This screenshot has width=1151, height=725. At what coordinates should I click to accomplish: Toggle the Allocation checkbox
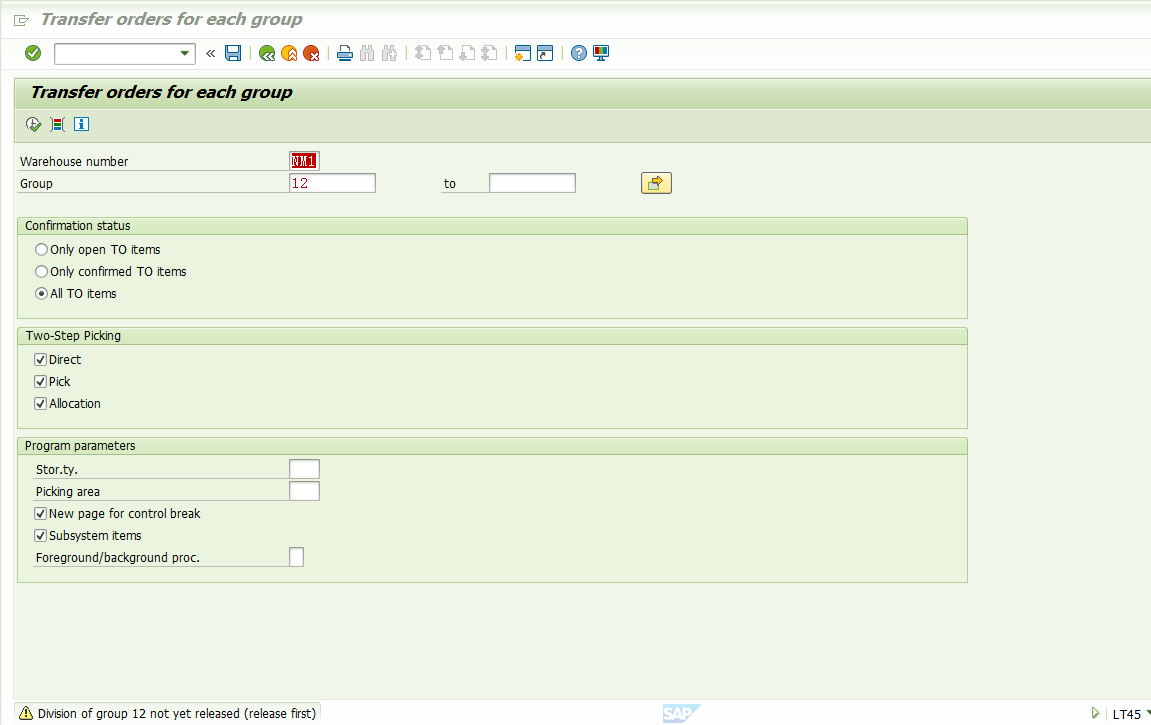[x=40, y=404]
